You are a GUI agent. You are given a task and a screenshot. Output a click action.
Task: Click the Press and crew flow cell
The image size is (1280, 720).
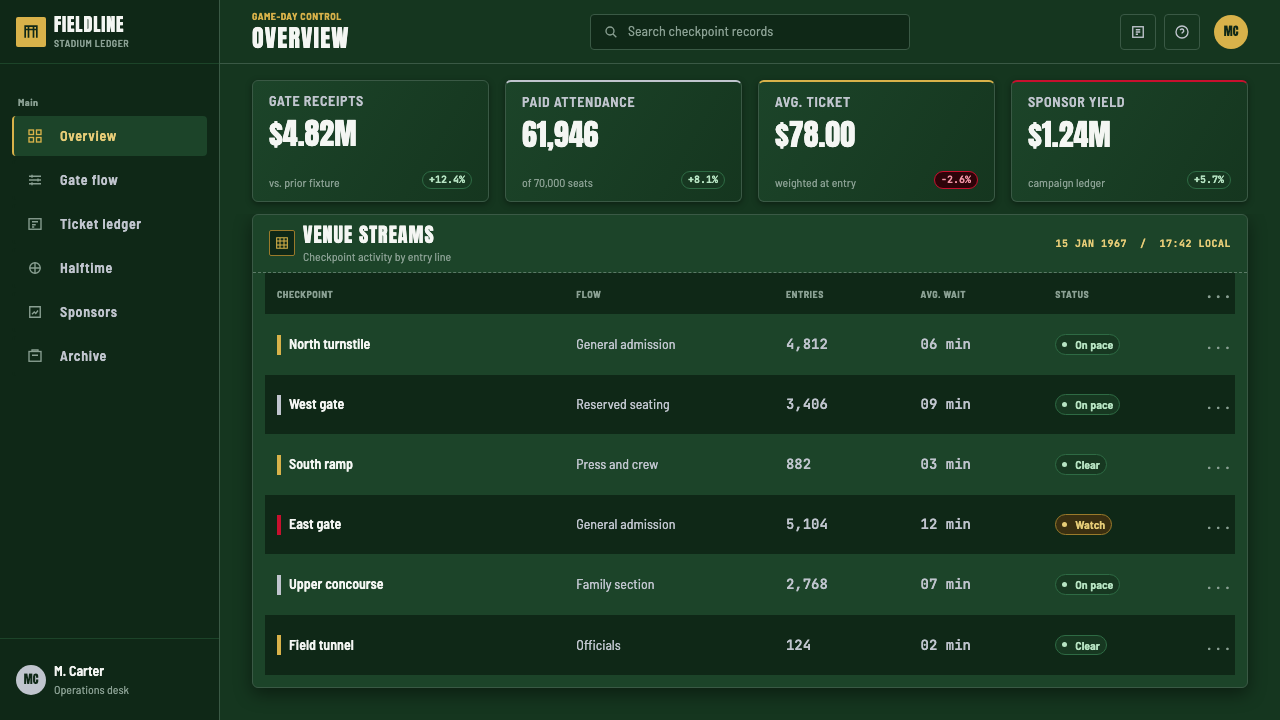(617, 464)
